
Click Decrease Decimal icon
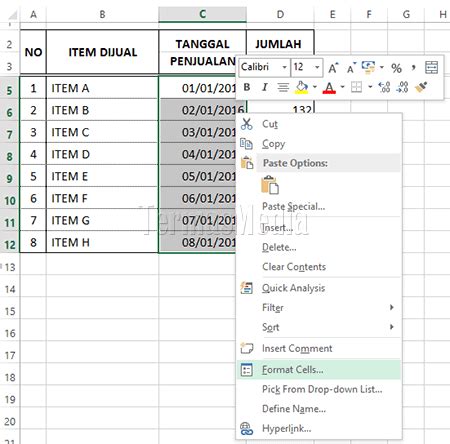[x=402, y=87]
